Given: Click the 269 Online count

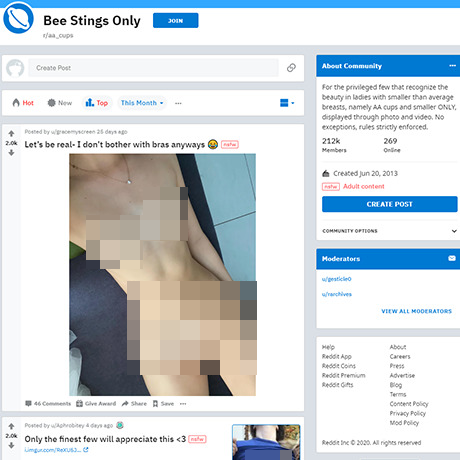Looking at the screenshot, I should coord(392,145).
